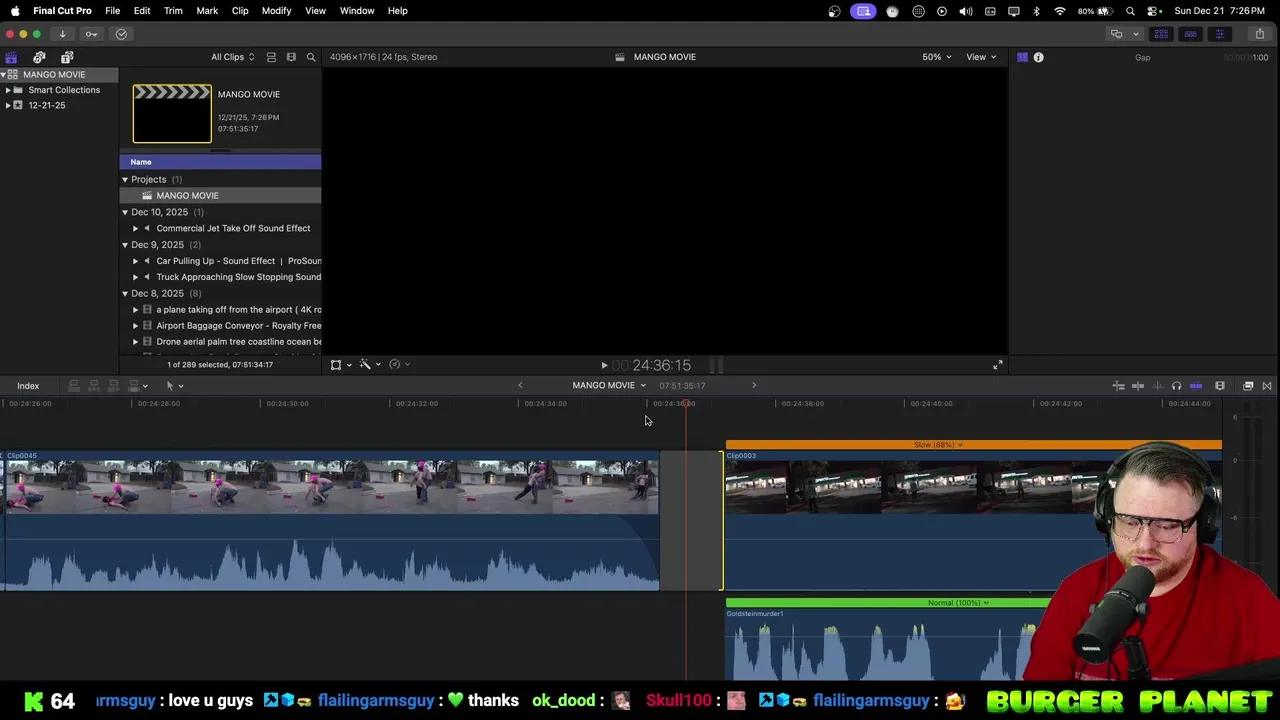Expand Smart Collections in the library
Image resolution: width=1280 pixels, height=720 pixels.
(x=8, y=90)
